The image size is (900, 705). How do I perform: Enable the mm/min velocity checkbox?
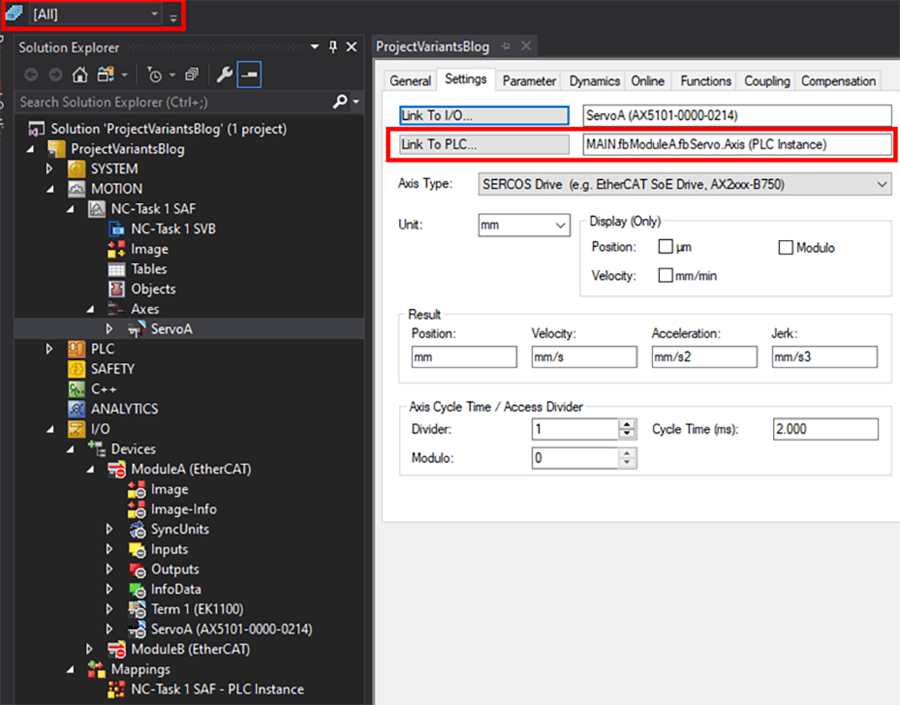tap(665, 276)
